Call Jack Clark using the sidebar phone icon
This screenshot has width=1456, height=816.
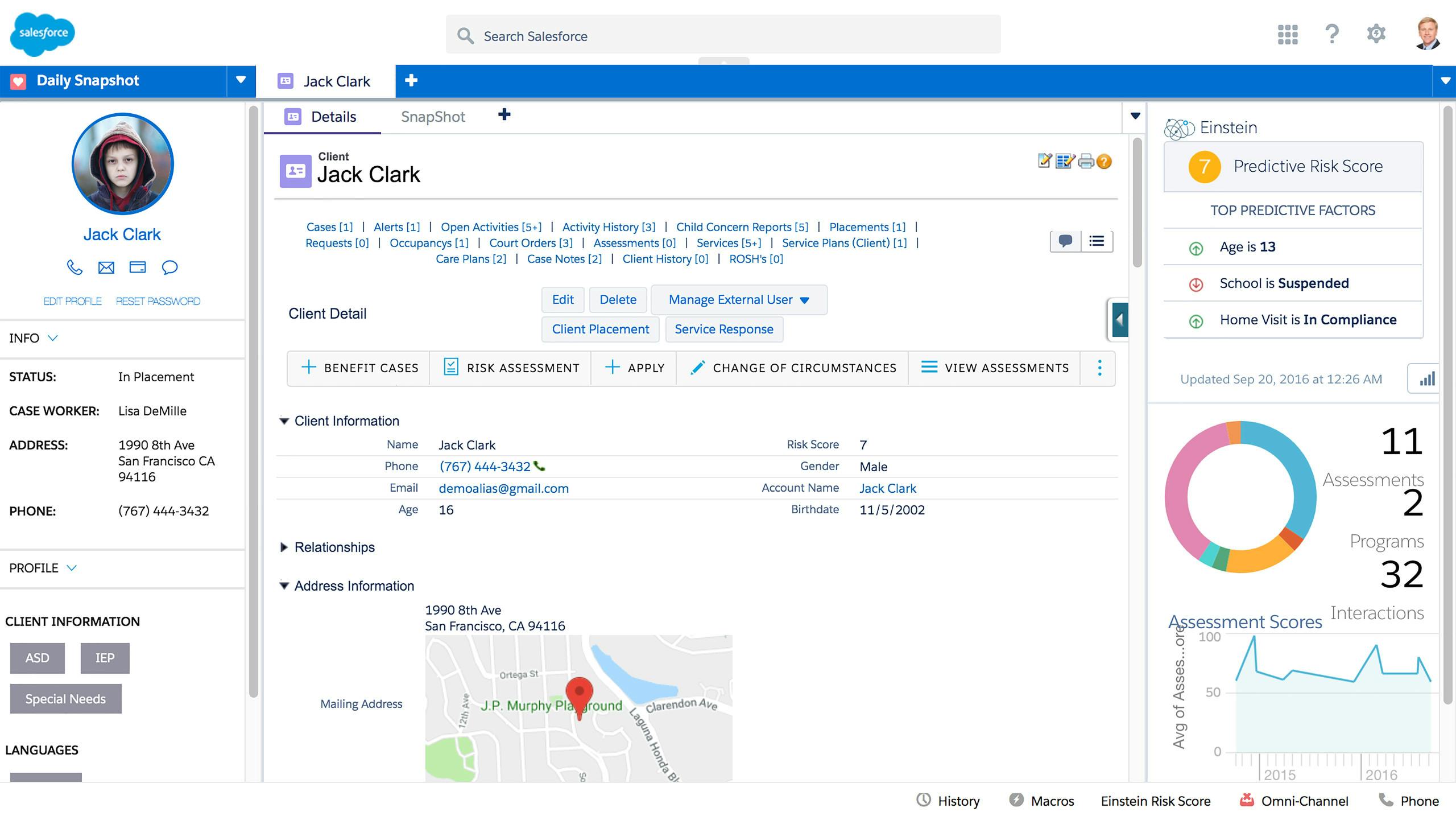75,267
